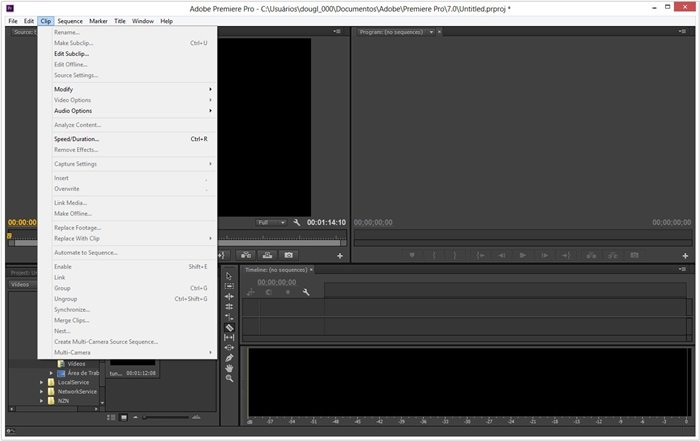Image resolution: width=700 pixels, height=441 pixels.
Task: Open the Program tab dropdown arrow
Action: (431, 32)
